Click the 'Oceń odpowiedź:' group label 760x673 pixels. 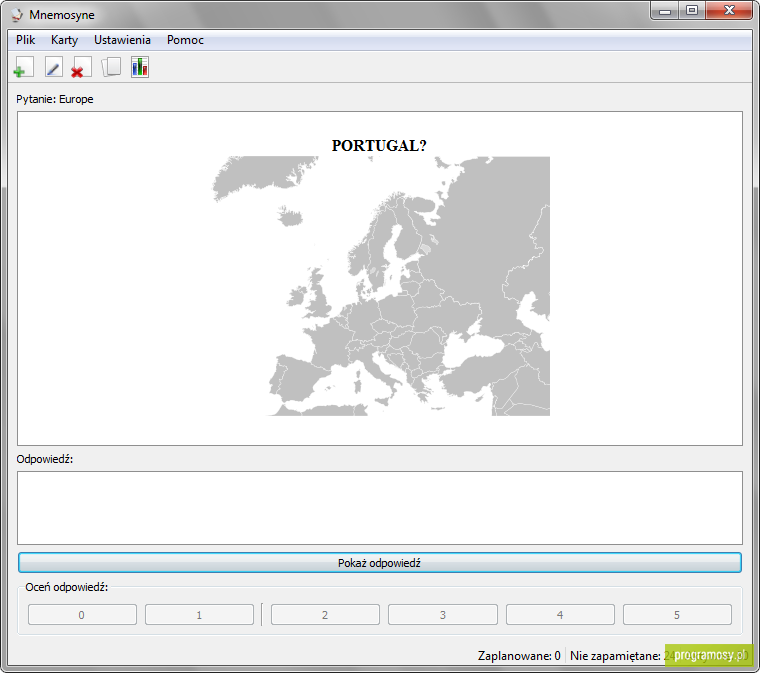pos(66,587)
